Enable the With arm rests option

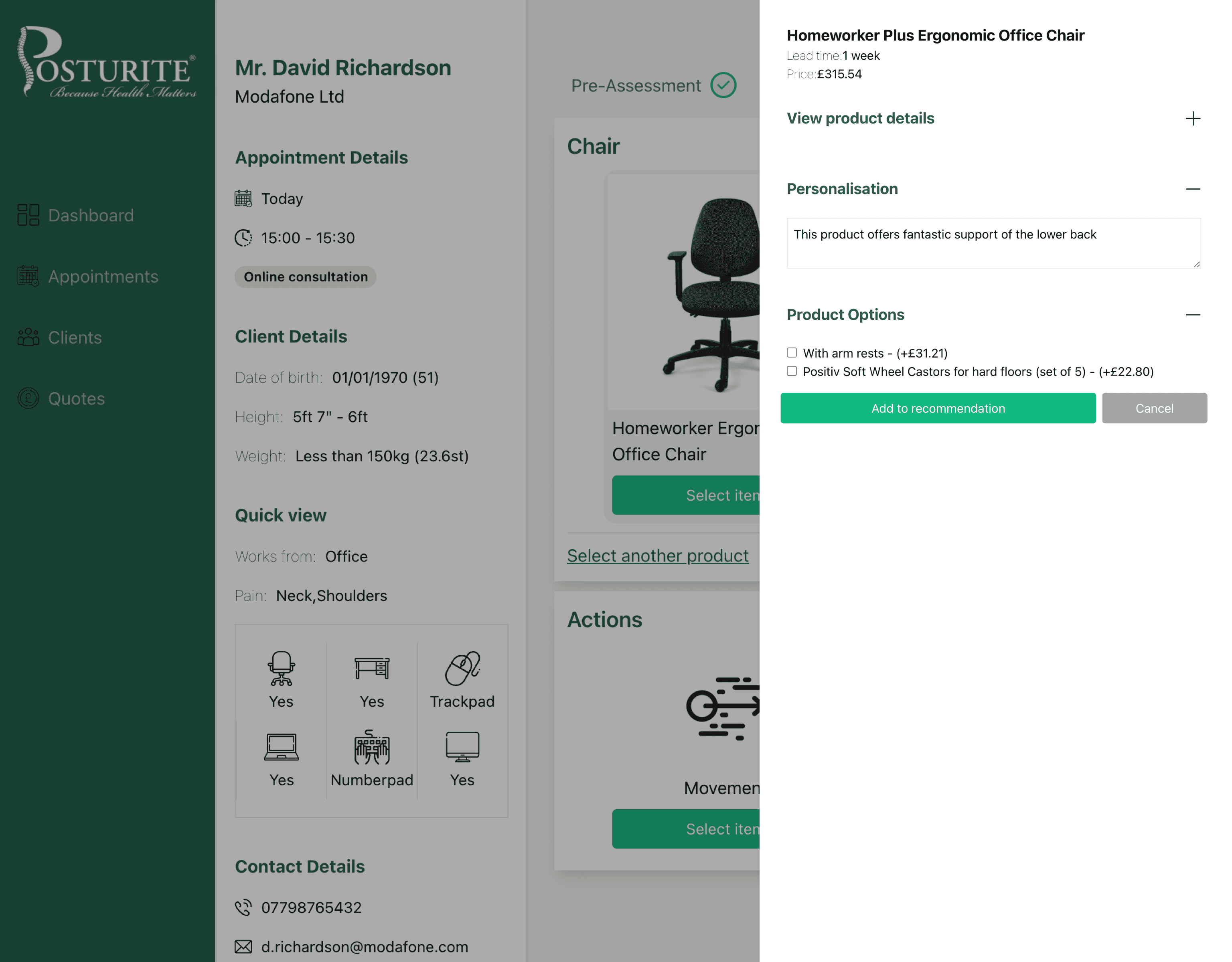point(792,352)
